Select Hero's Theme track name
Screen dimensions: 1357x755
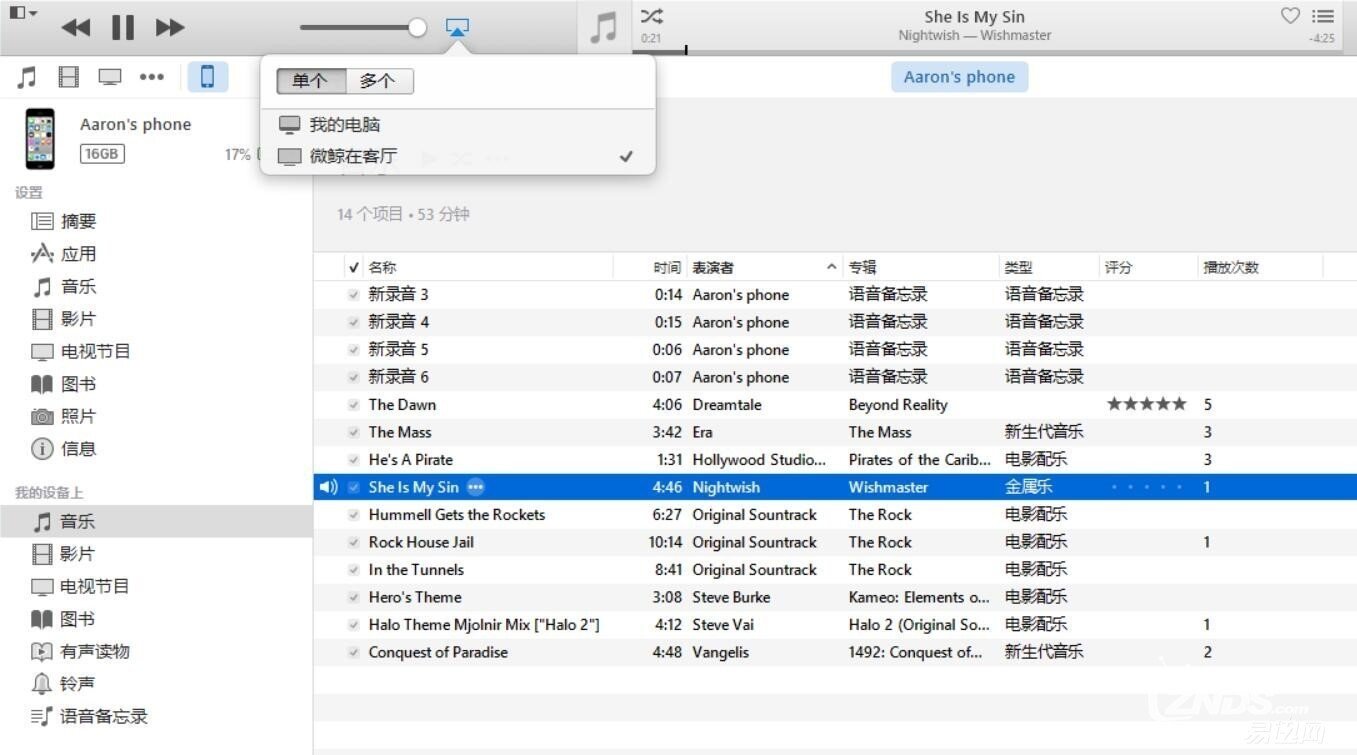pyautogui.click(x=415, y=597)
